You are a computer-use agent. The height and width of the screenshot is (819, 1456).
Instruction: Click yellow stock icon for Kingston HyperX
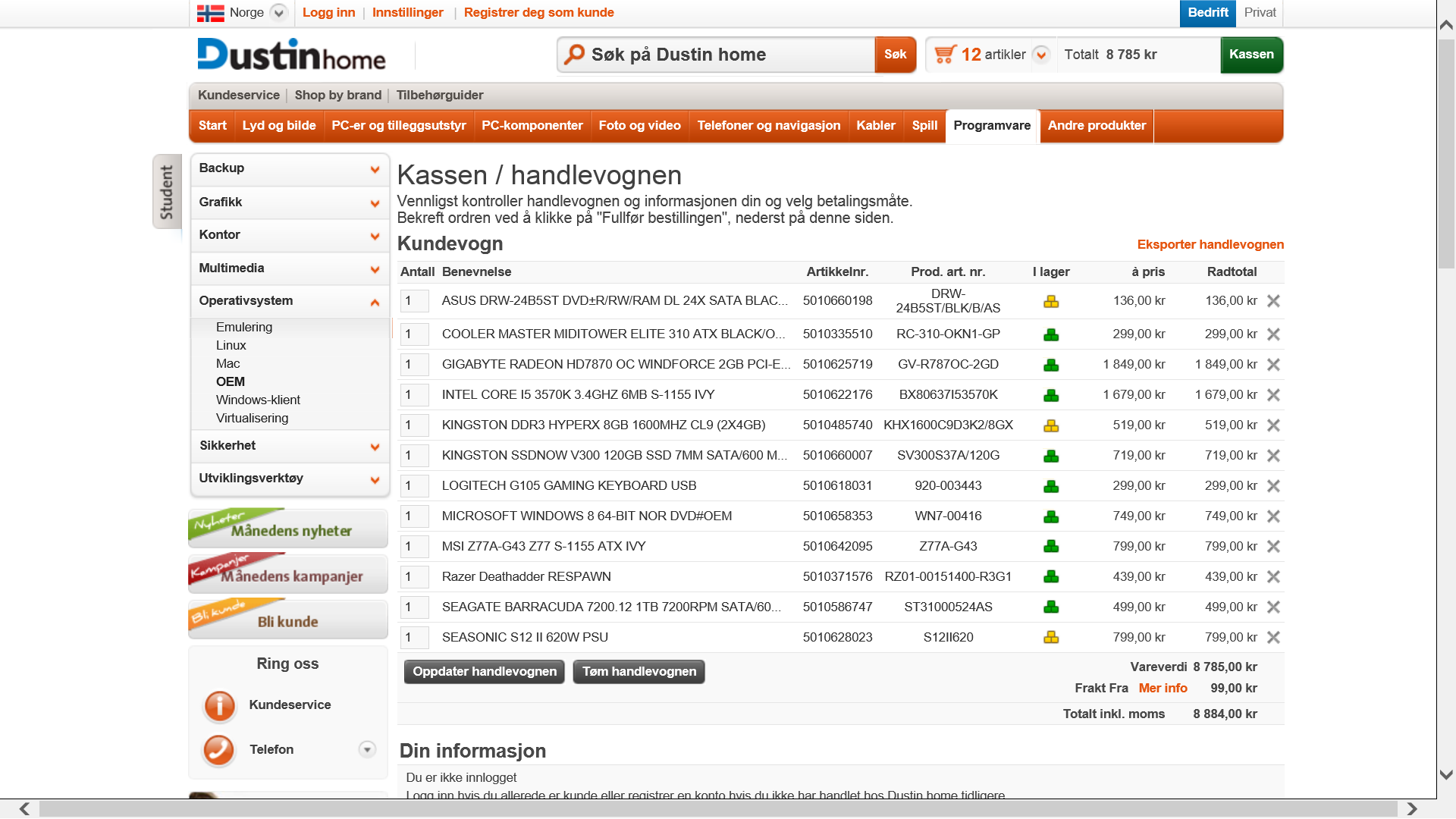(1051, 425)
